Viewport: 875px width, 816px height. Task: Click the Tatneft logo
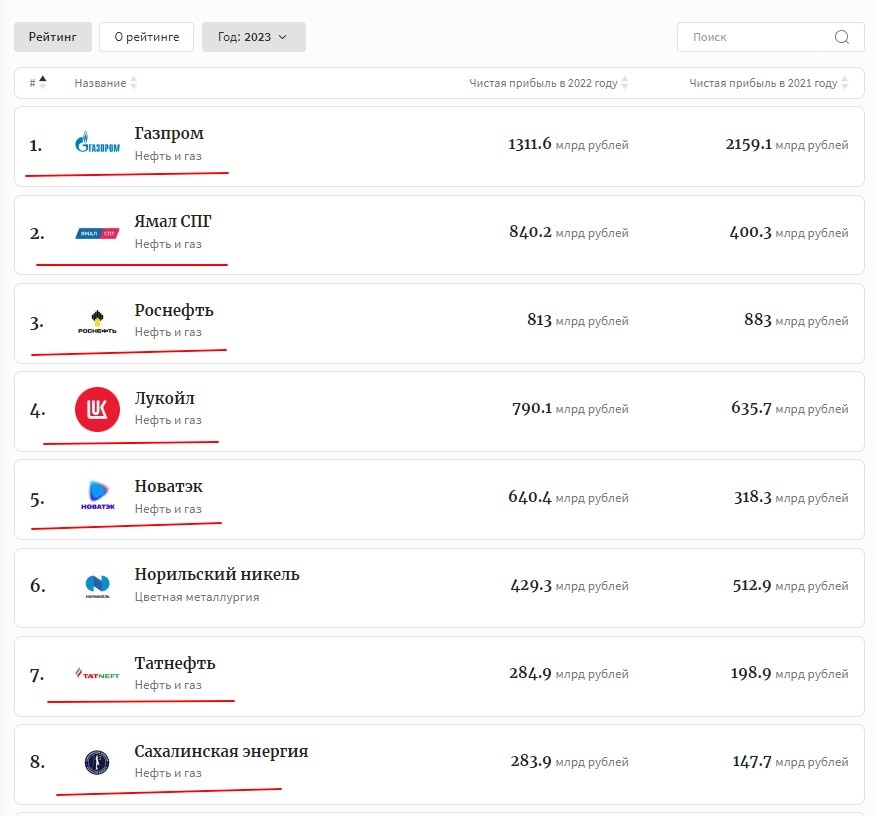[97, 674]
